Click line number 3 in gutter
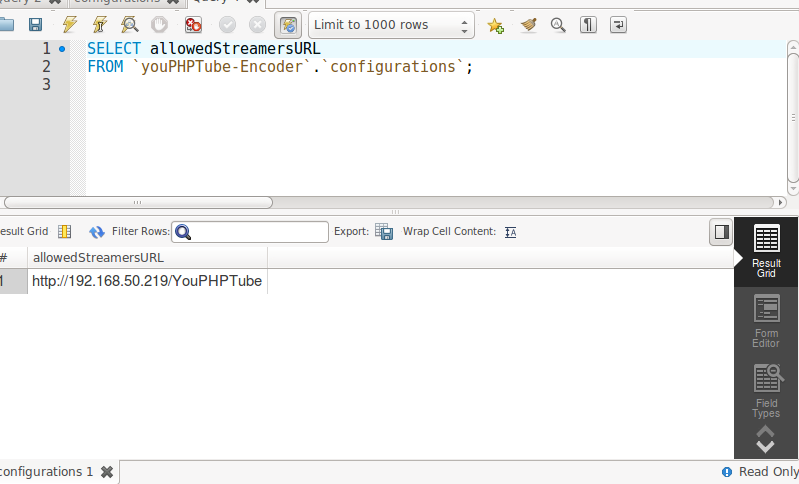The height and width of the screenshot is (484, 799). click(x=46, y=85)
